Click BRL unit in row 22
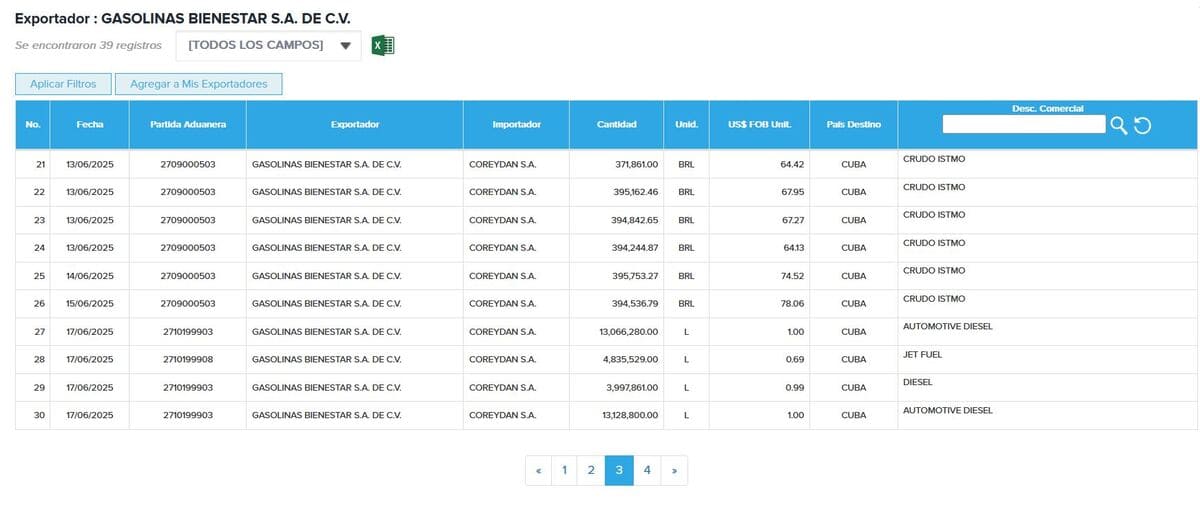Viewport: 1200px width, 505px height. [x=686, y=192]
